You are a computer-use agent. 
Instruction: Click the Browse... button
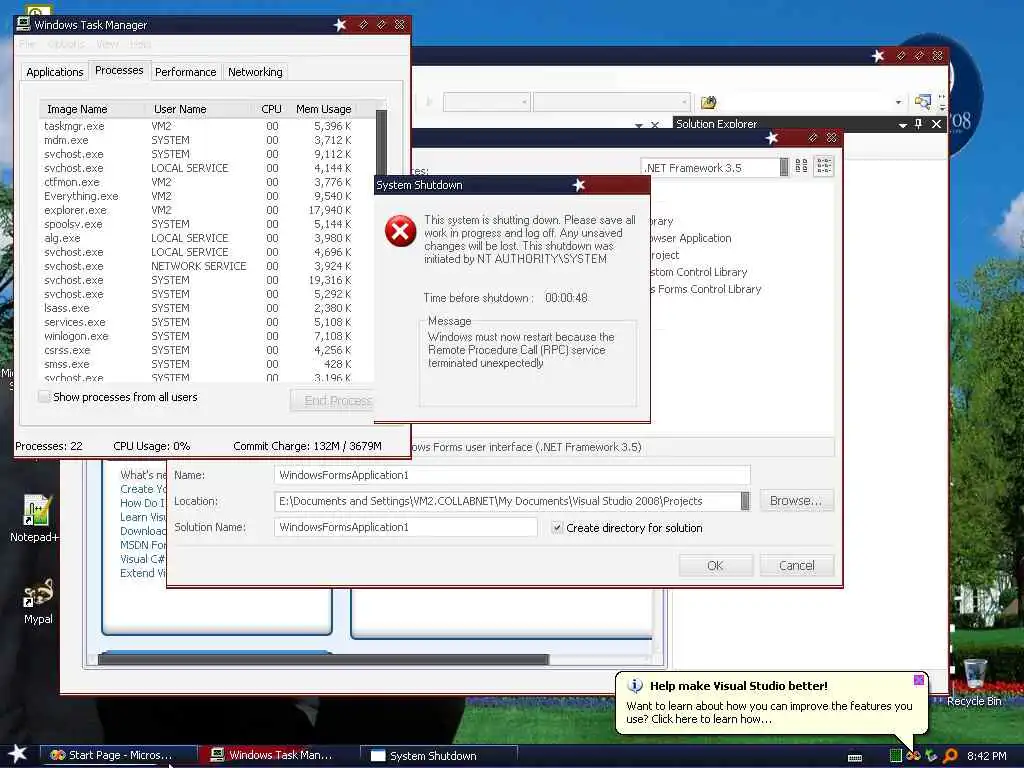pos(797,501)
